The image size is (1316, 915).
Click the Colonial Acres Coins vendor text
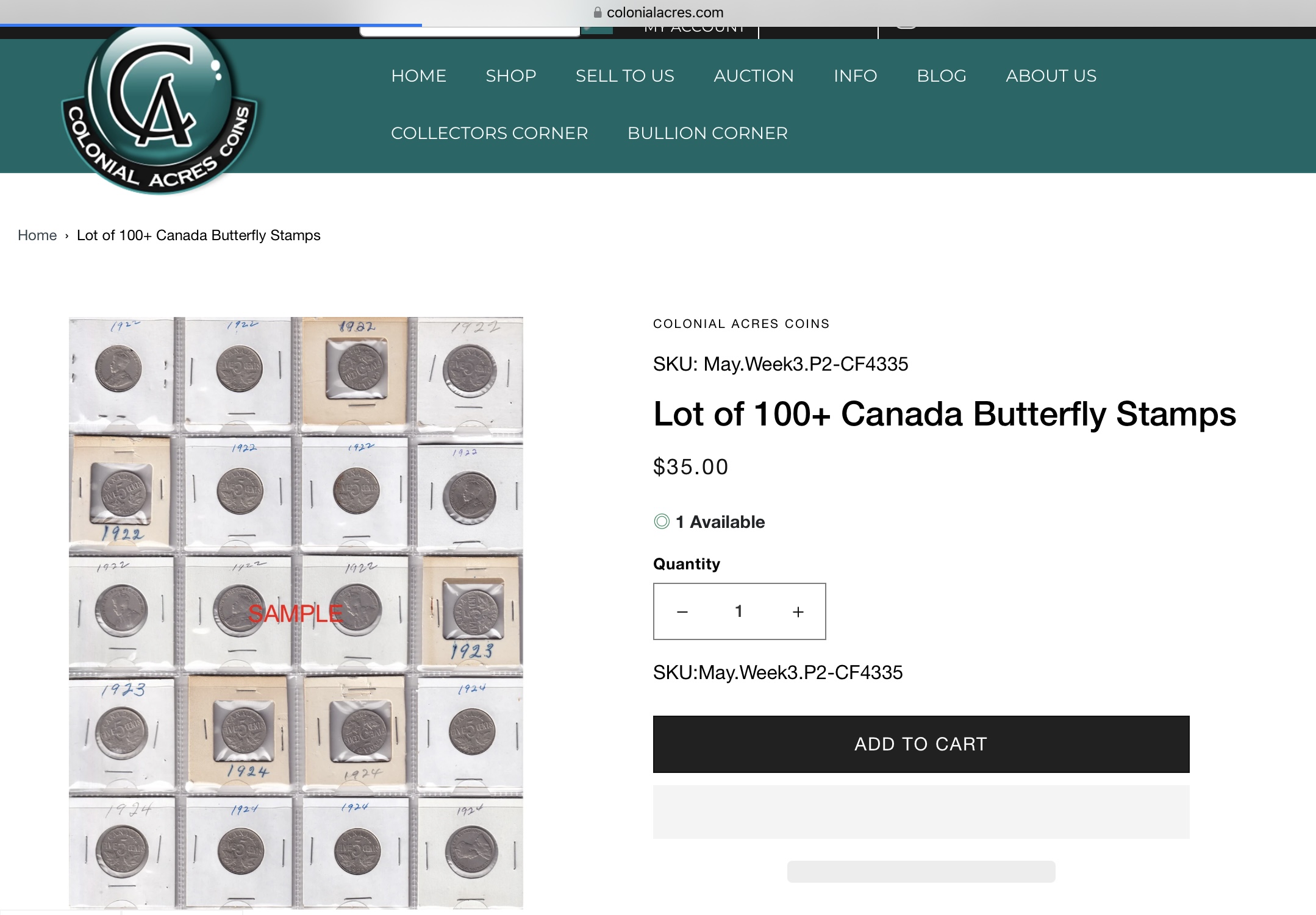[x=741, y=324]
